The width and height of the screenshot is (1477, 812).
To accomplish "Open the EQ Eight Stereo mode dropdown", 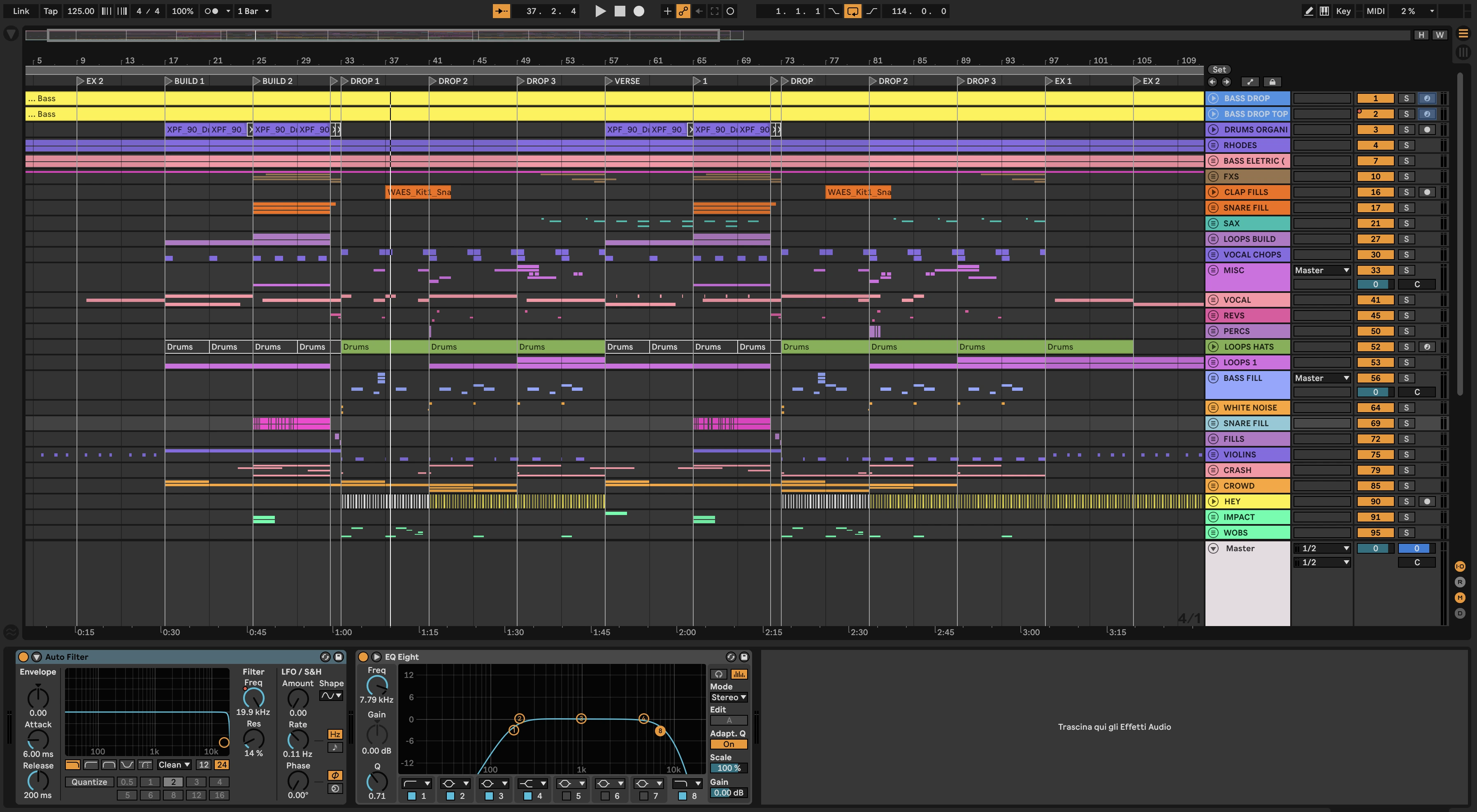I will pos(728,697).
